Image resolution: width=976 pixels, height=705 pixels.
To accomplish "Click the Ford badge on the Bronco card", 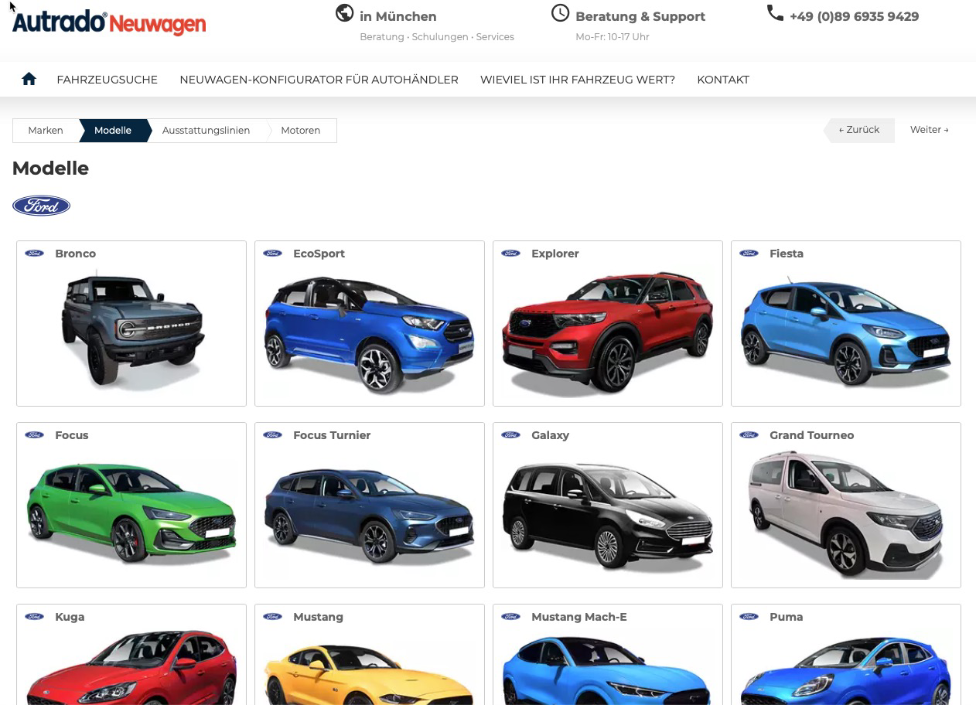I will coord(34,253).
